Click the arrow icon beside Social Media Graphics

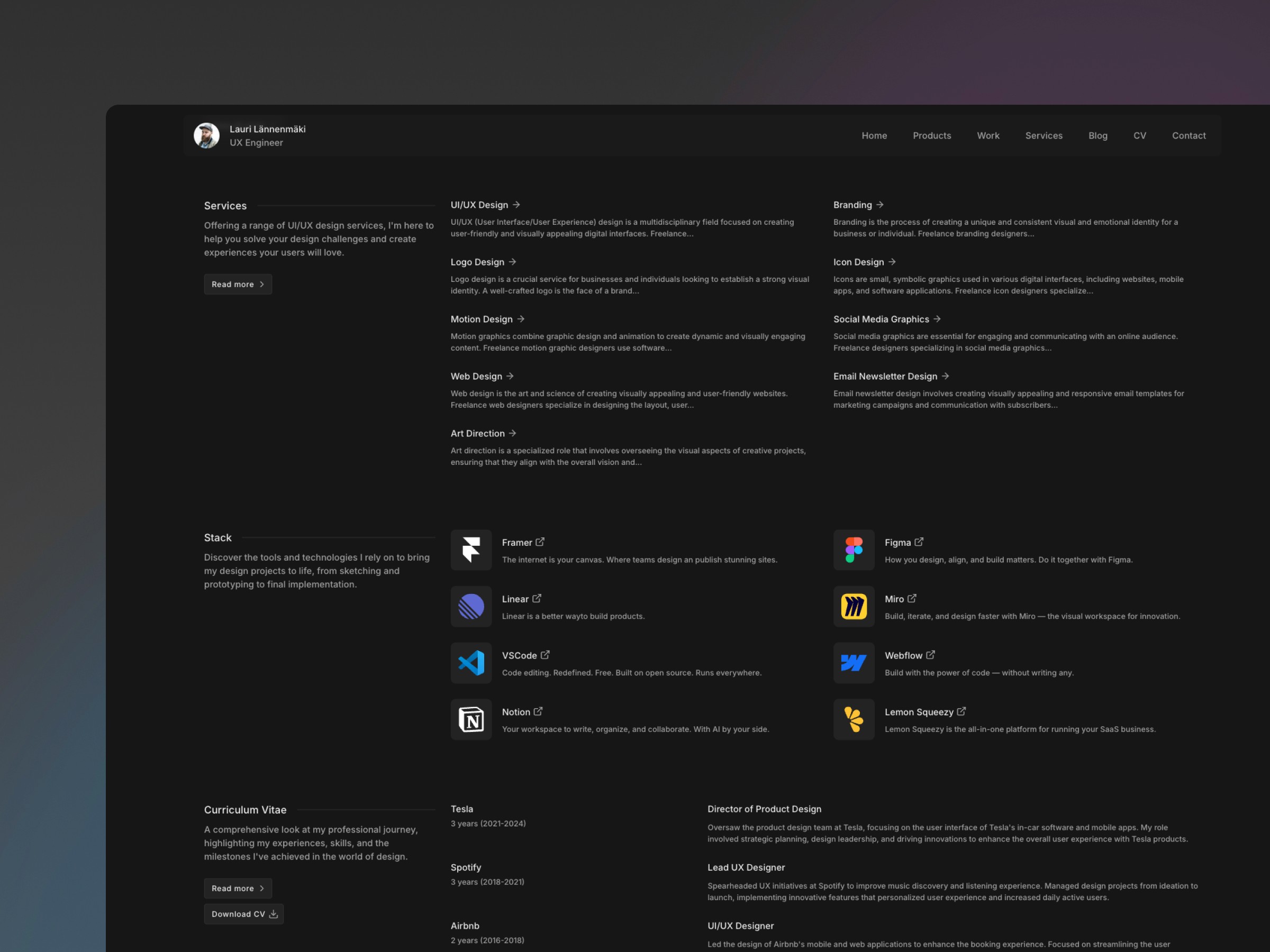click(x=937, y=318)
